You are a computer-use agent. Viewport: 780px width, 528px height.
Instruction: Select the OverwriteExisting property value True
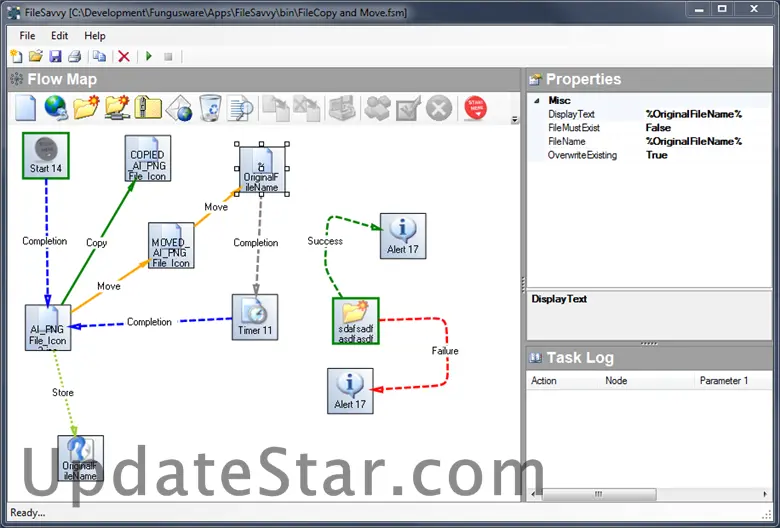click(706, 155)
